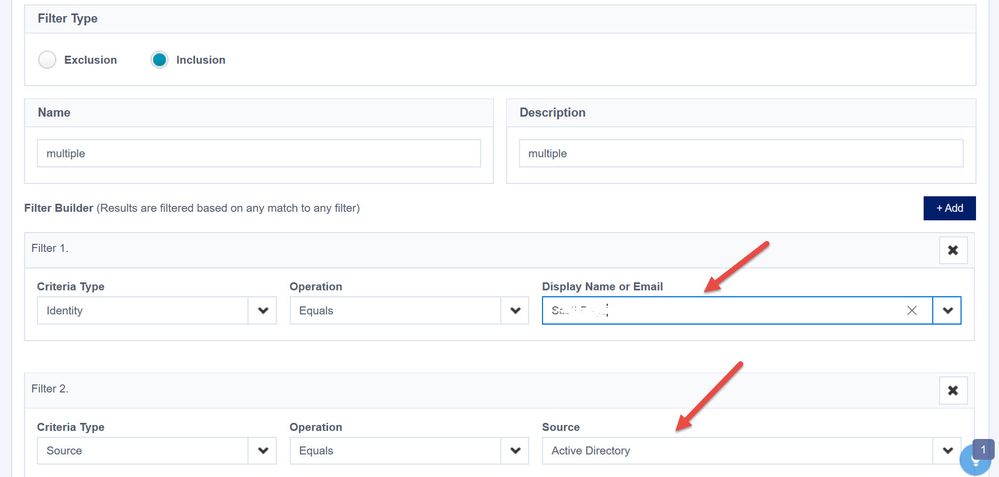Expand Display Name or Email dropdown arrow
This screenshot has height=477, width=999.
(947, 311)
